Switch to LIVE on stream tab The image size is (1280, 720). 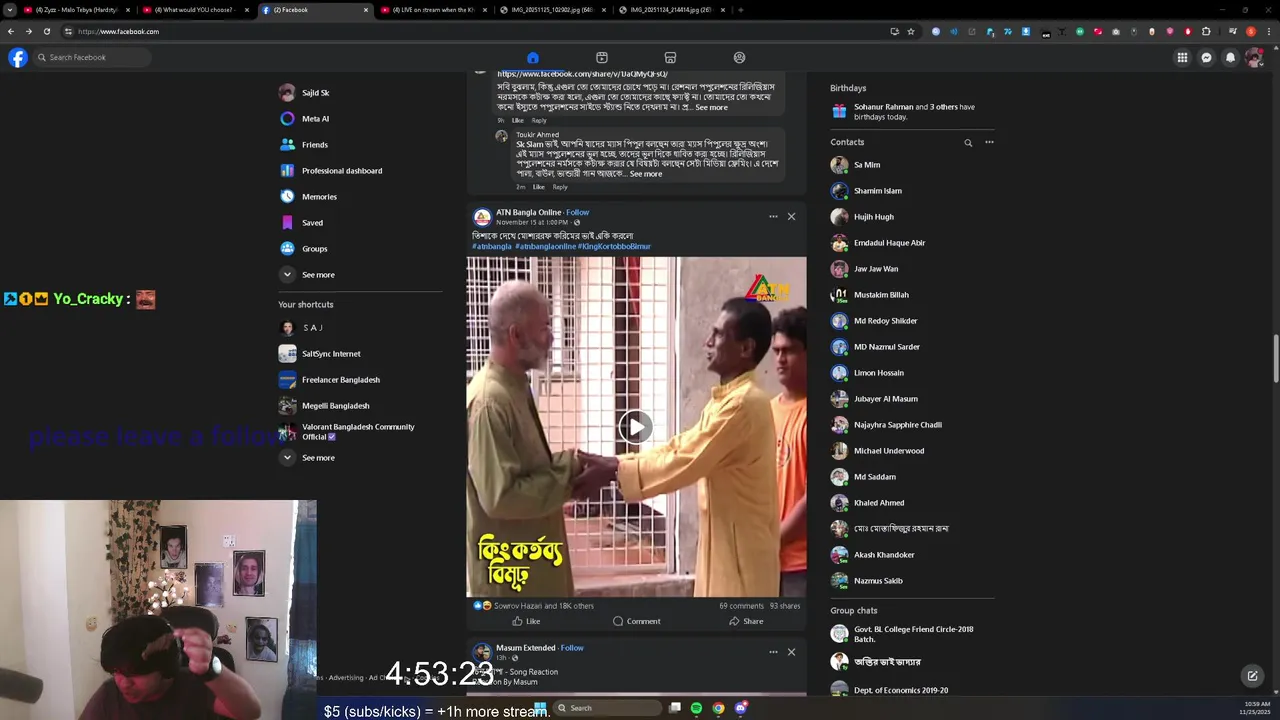[x=433, y=10]
